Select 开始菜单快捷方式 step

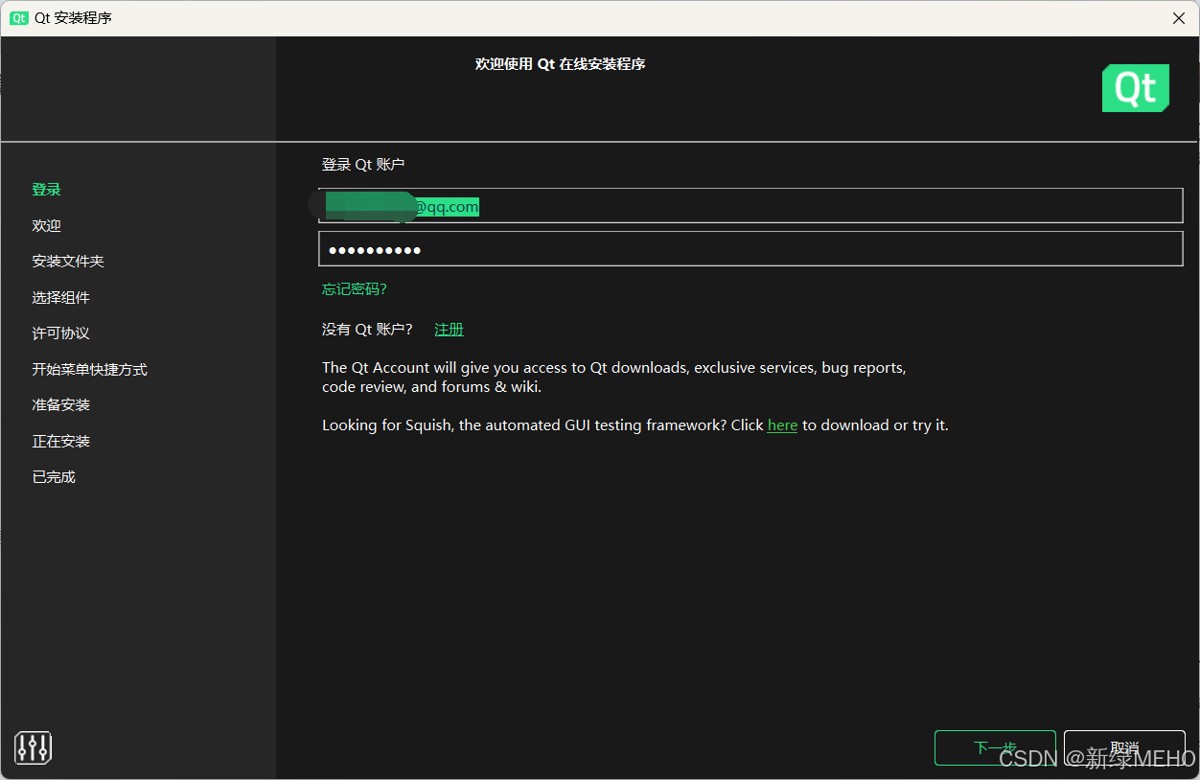click(90, 369)
